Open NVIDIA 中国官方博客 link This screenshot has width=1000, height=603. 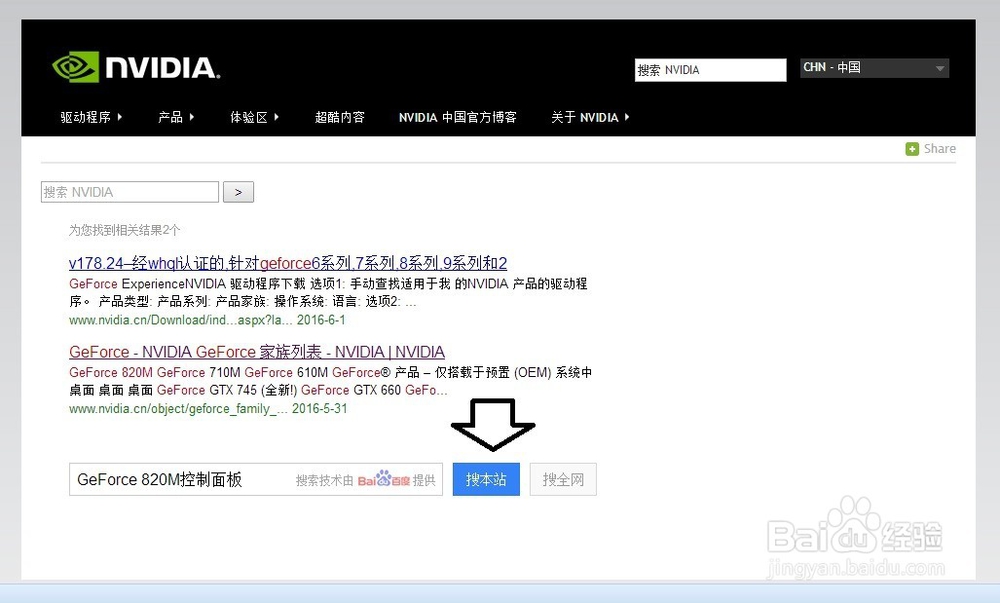458,117
